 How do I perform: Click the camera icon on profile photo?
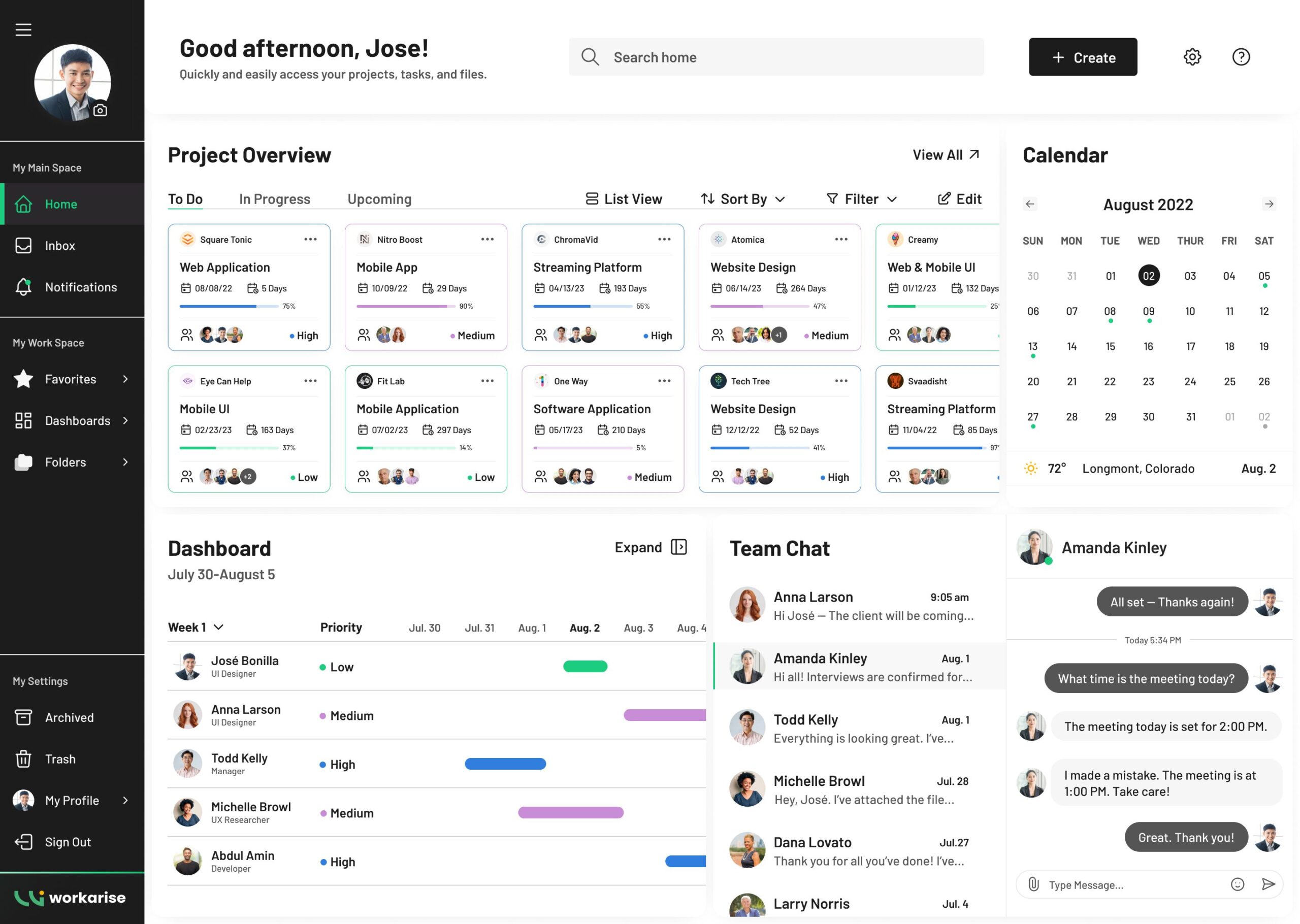100,110
